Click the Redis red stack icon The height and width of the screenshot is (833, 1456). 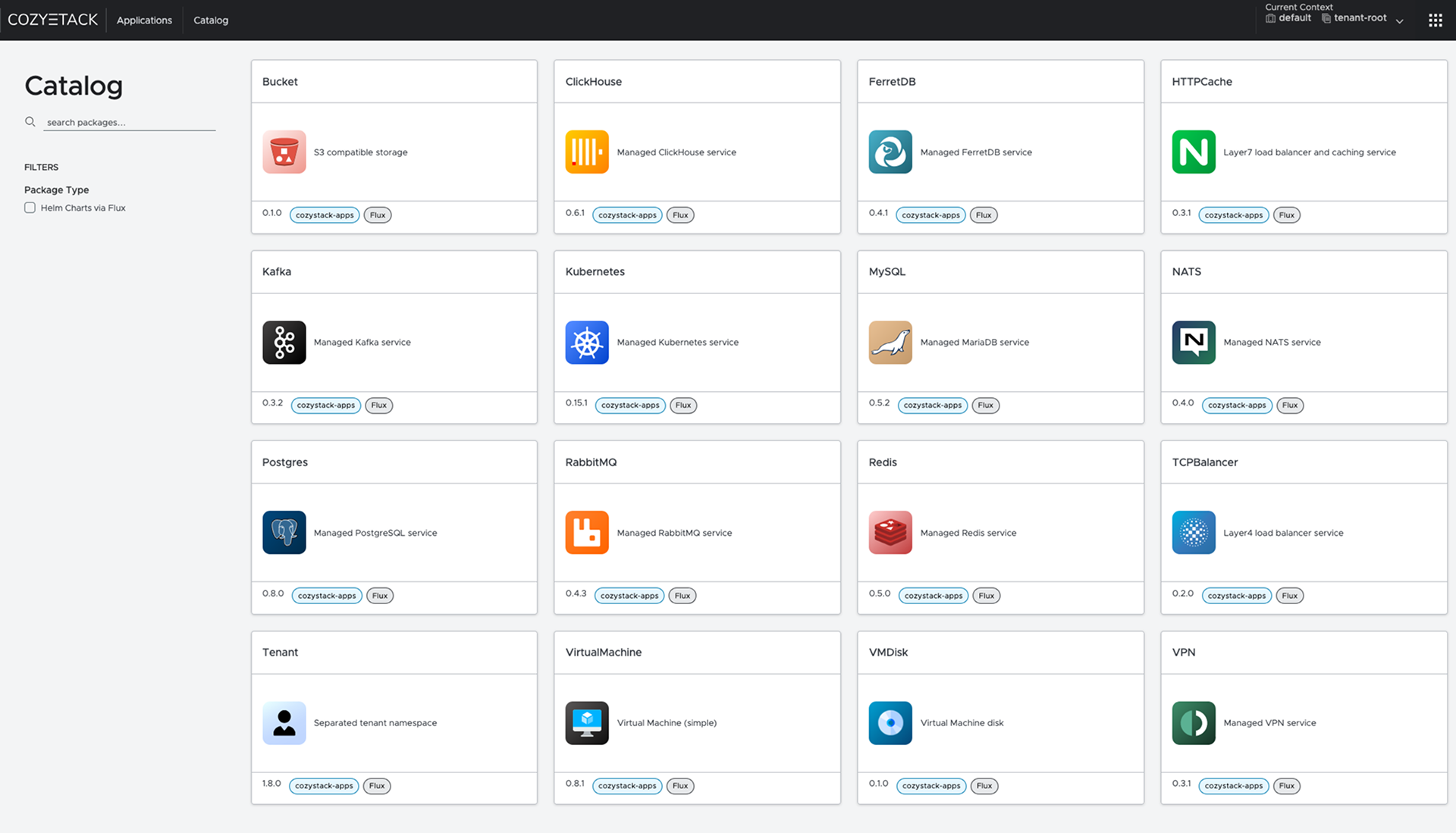coord(890,533)
